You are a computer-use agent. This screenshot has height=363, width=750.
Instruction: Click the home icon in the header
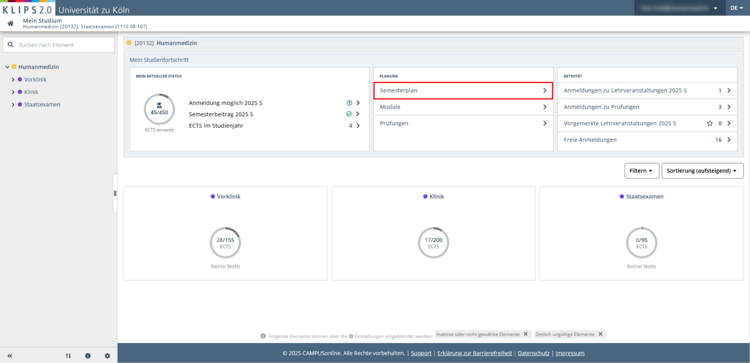(10, 23)
